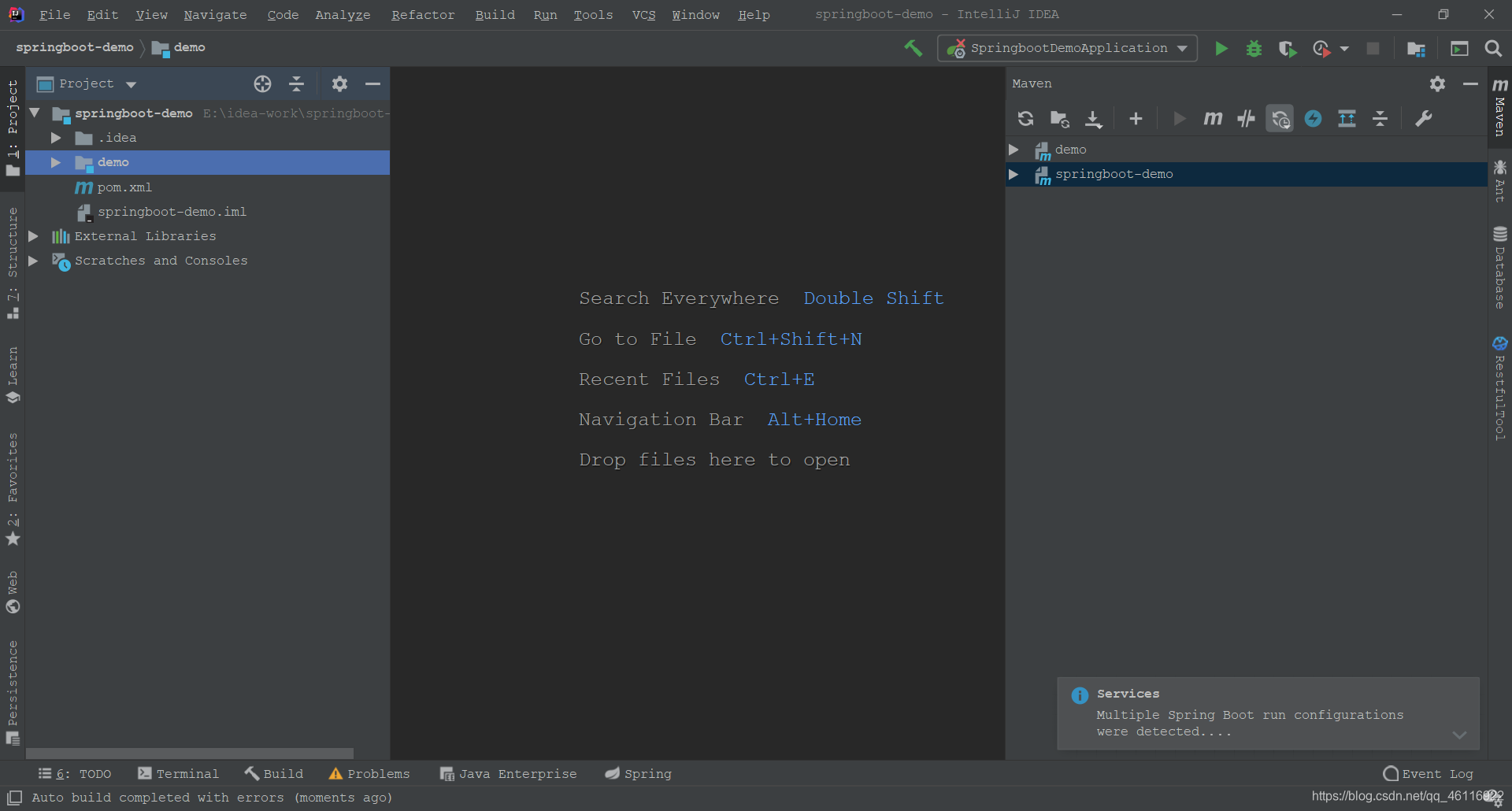1512x811 pixels.
Task: Open the Event Log
Action: coord(1428,774)
